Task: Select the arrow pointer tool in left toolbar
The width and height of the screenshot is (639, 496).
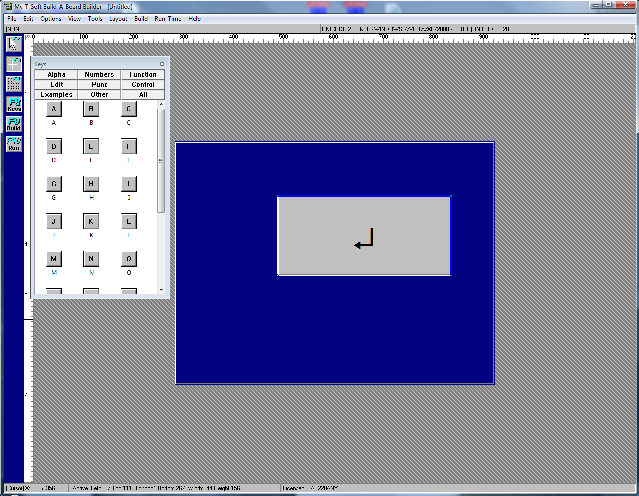Action: 14,44
